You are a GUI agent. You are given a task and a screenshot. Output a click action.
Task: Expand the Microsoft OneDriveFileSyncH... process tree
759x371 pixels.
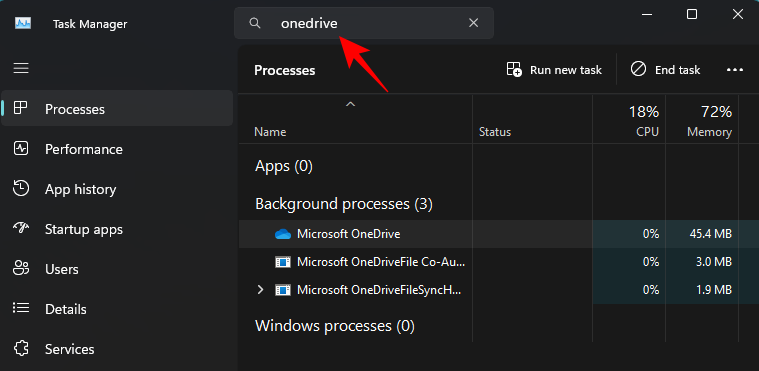(x=260, y=290)
